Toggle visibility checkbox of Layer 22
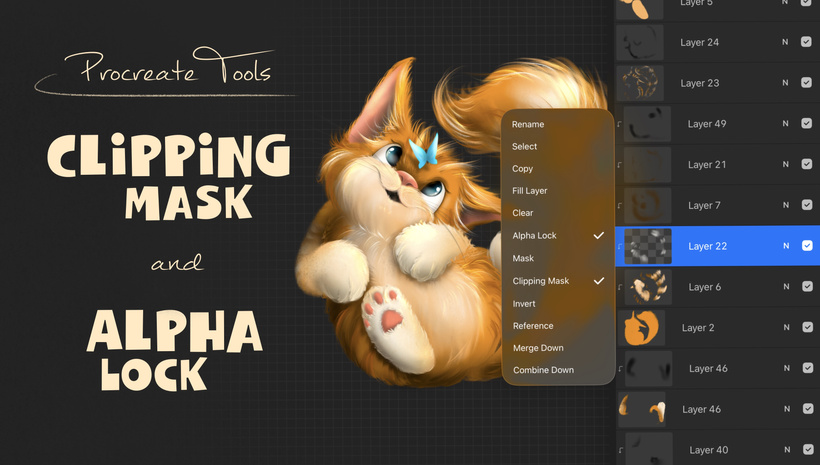 coord(806,246)
